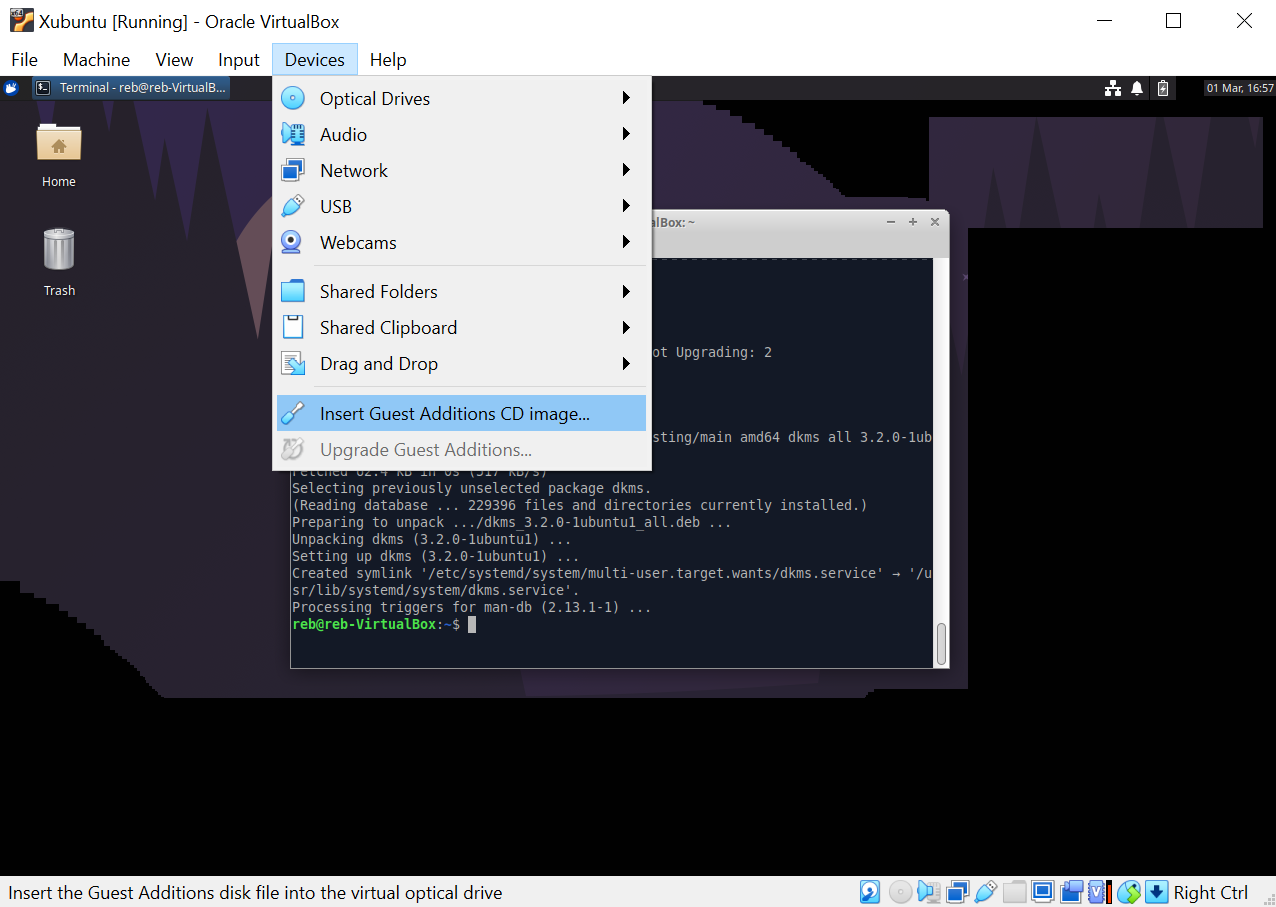Open the Machine menu
This screenshot has width=1276, height=907.
pos(96,60)
